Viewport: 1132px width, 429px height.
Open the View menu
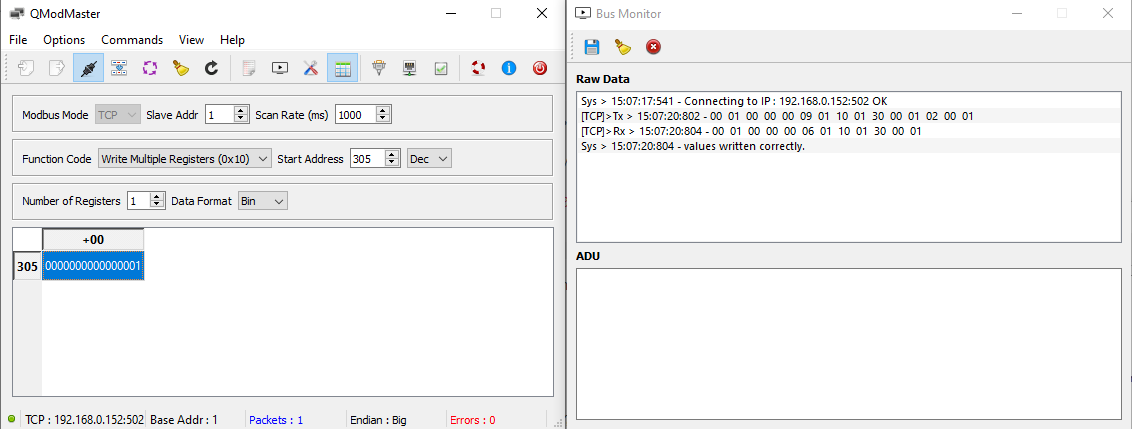[191, 40]
